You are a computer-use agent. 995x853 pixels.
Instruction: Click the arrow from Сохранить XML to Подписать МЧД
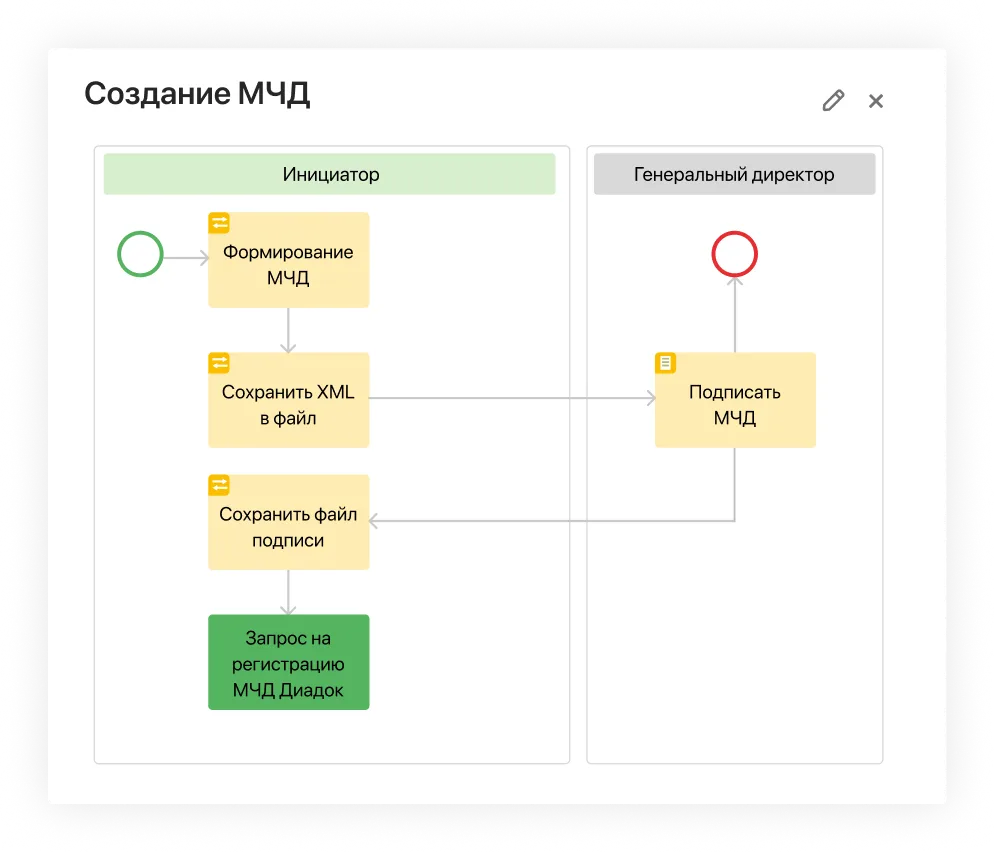point(510,398)
